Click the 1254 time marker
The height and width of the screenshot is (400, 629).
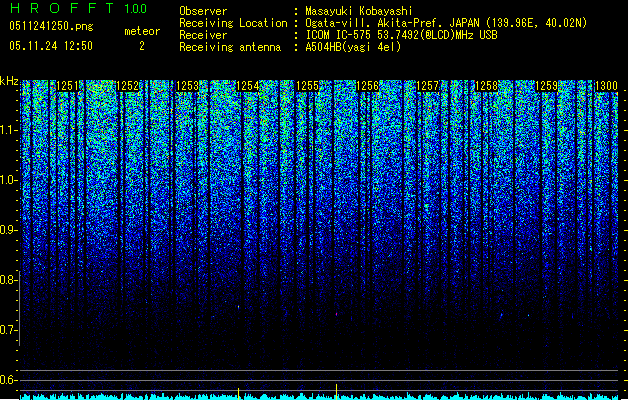(248, 86)
